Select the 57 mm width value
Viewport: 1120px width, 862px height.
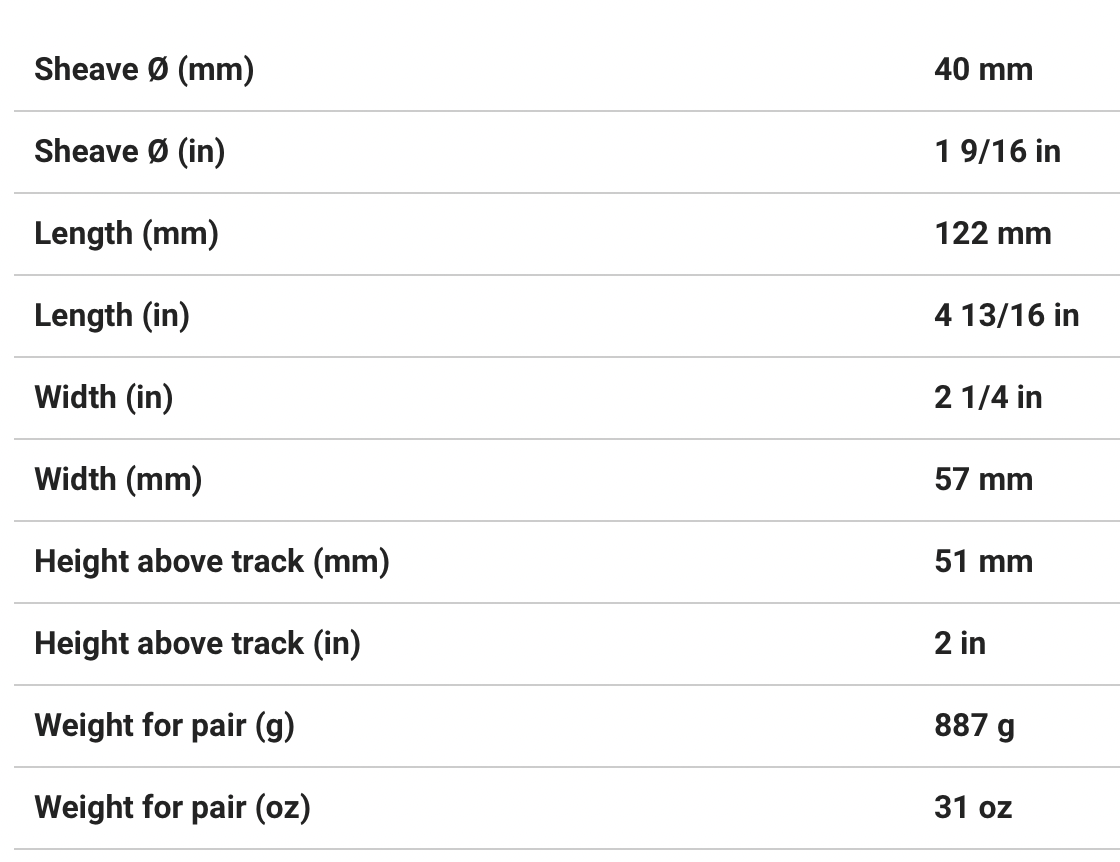983,480
